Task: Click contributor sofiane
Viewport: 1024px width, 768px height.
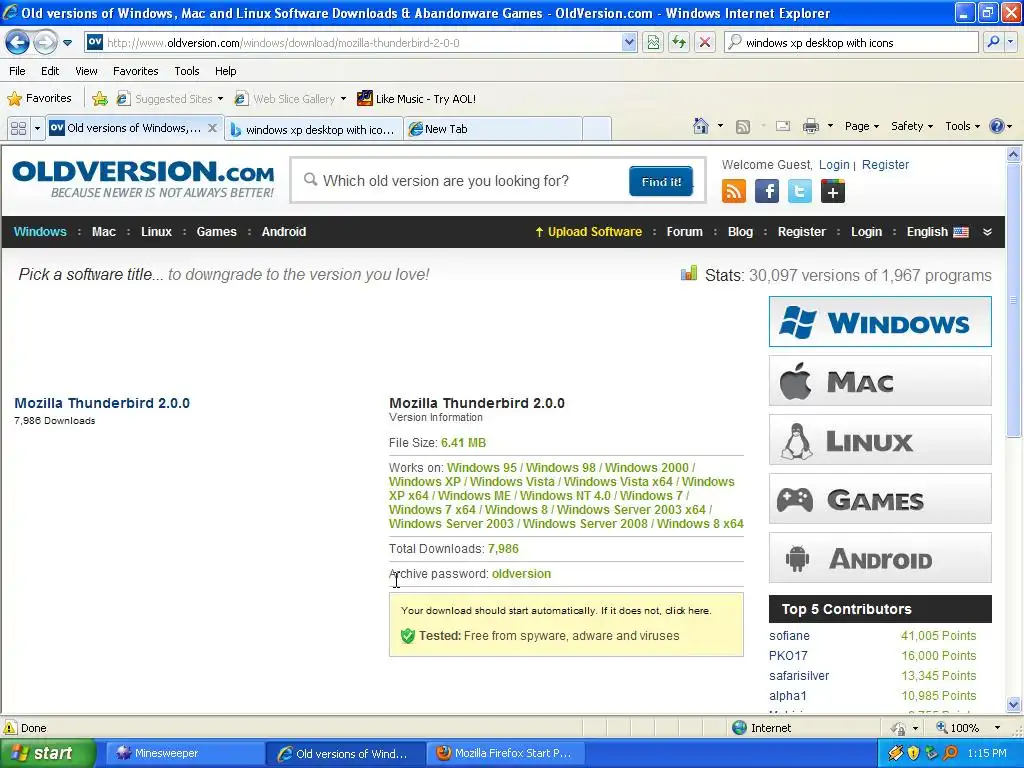Action: (789, 635)
